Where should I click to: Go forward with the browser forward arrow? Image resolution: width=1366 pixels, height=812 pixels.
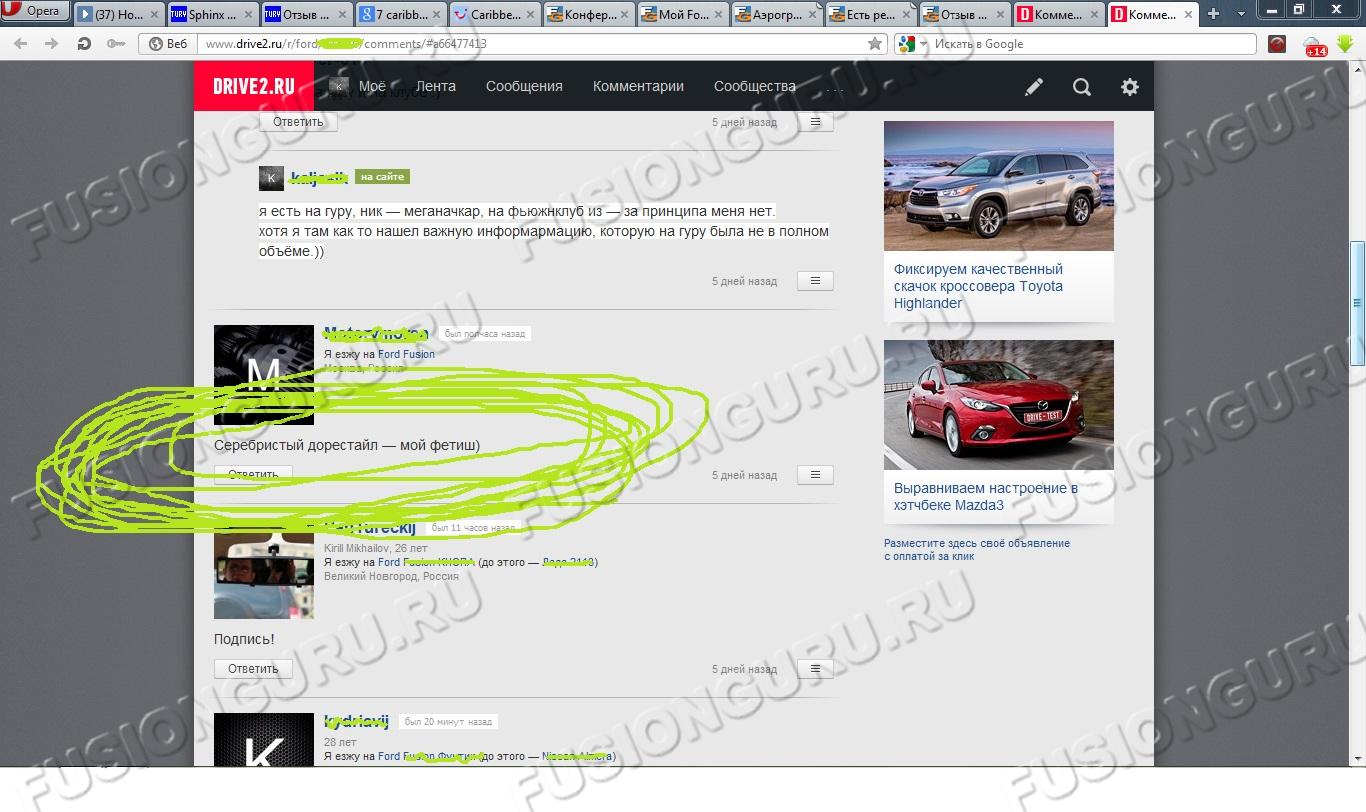[52, 44]
